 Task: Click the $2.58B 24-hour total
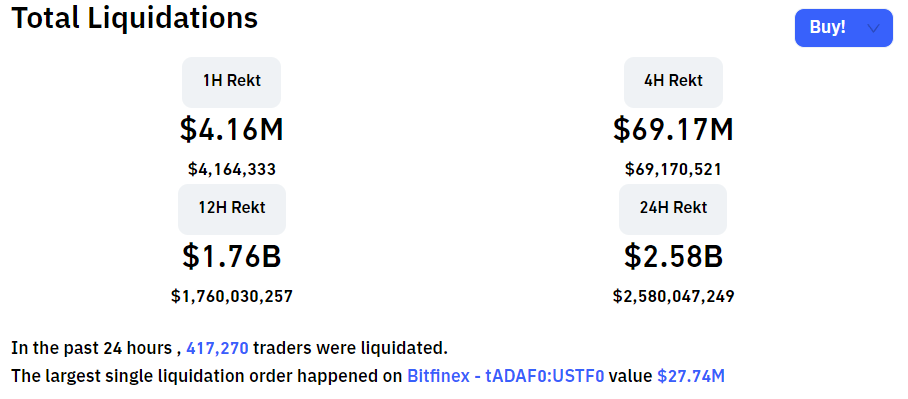[x=673, y=257]
